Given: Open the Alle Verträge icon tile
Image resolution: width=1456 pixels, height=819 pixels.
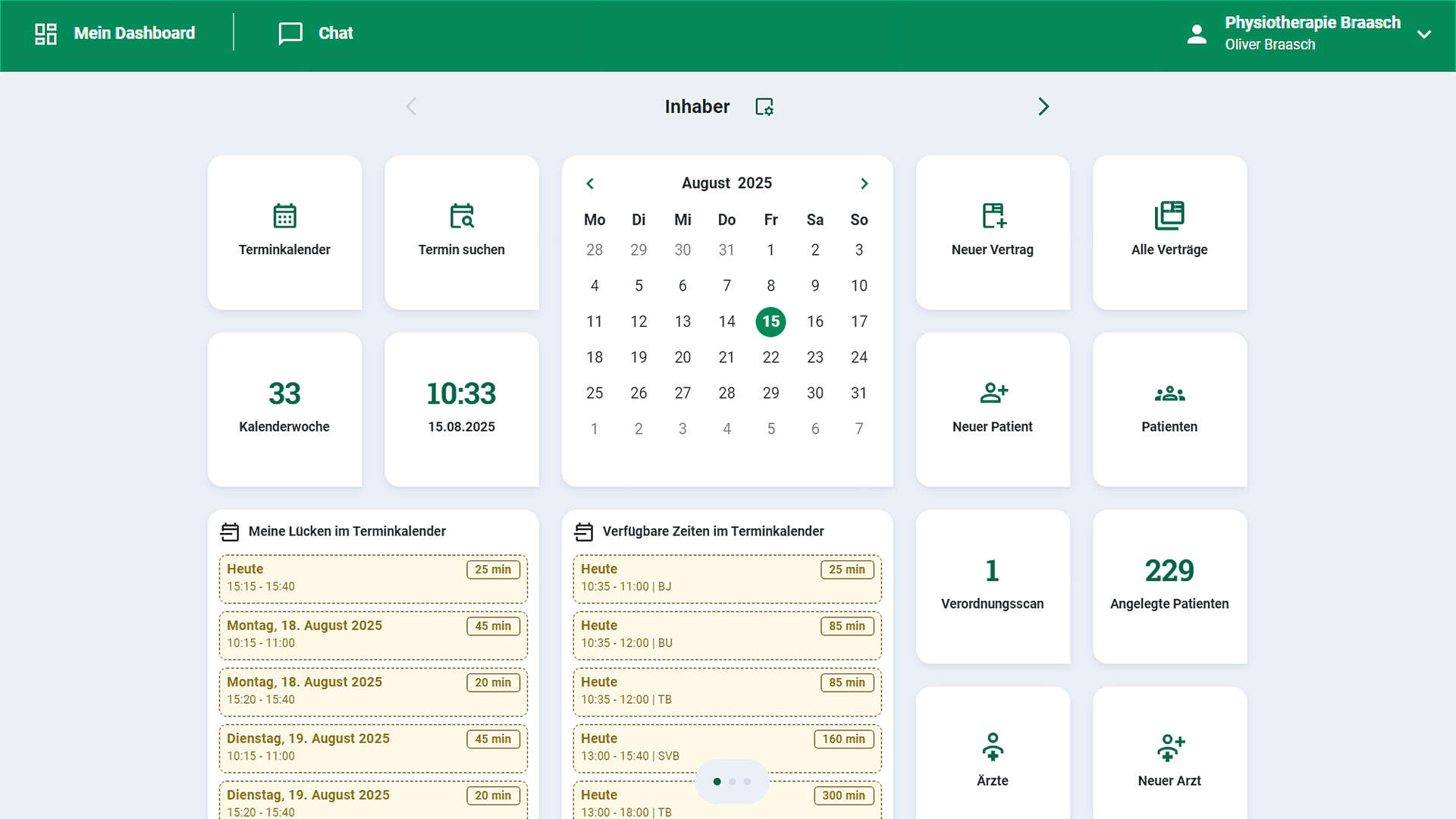Looking at the screenshot, I should click(x=1169, y=217).
